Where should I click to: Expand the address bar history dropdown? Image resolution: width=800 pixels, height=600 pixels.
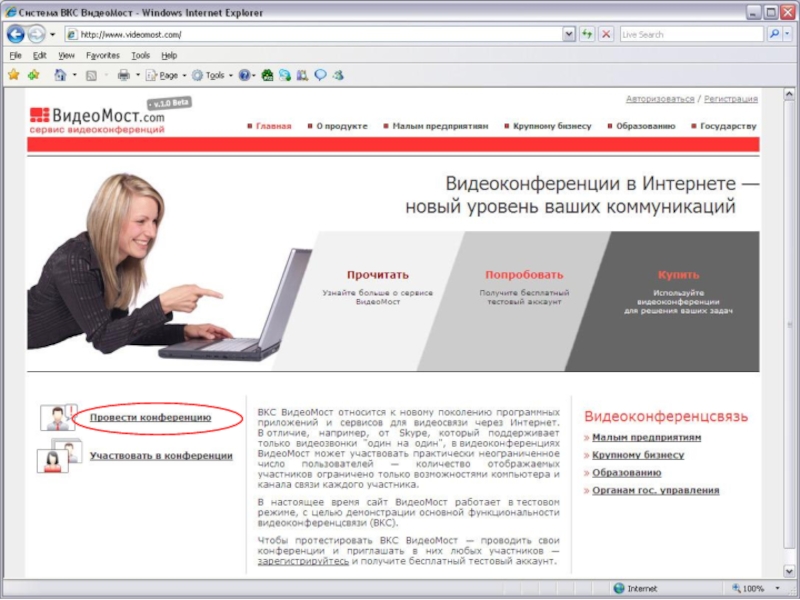[569, 34]
